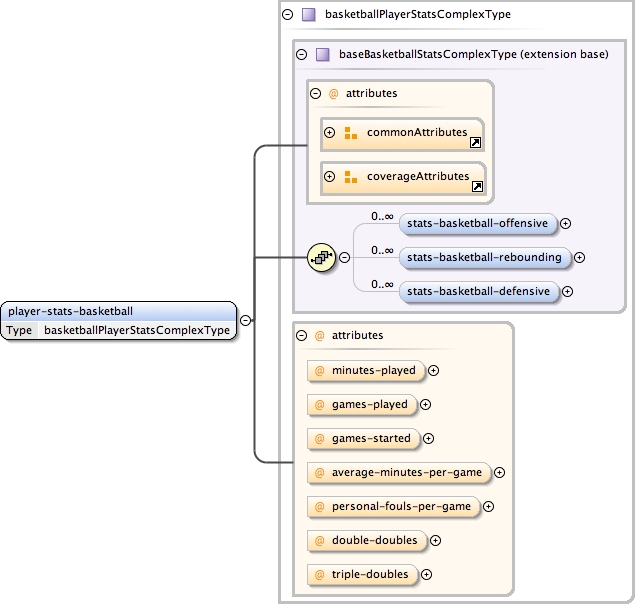Click the coverageAttributes reference arrow icon
The width and height of the screenshot is (635, 604).
pos(476,187)
